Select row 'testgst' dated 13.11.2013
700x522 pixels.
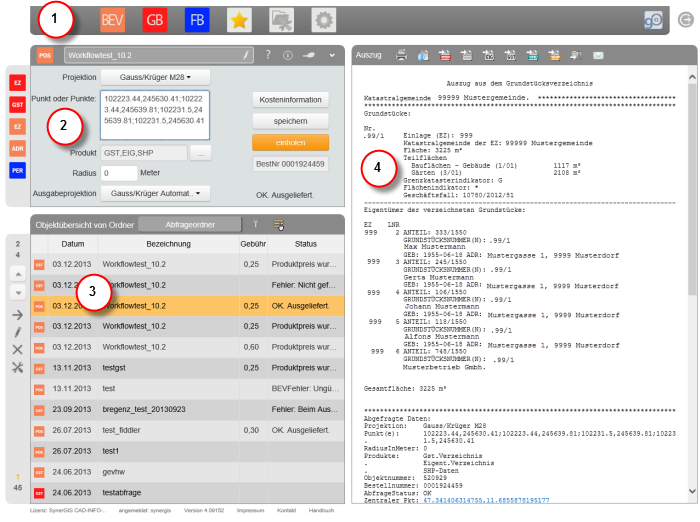[188, 368]
